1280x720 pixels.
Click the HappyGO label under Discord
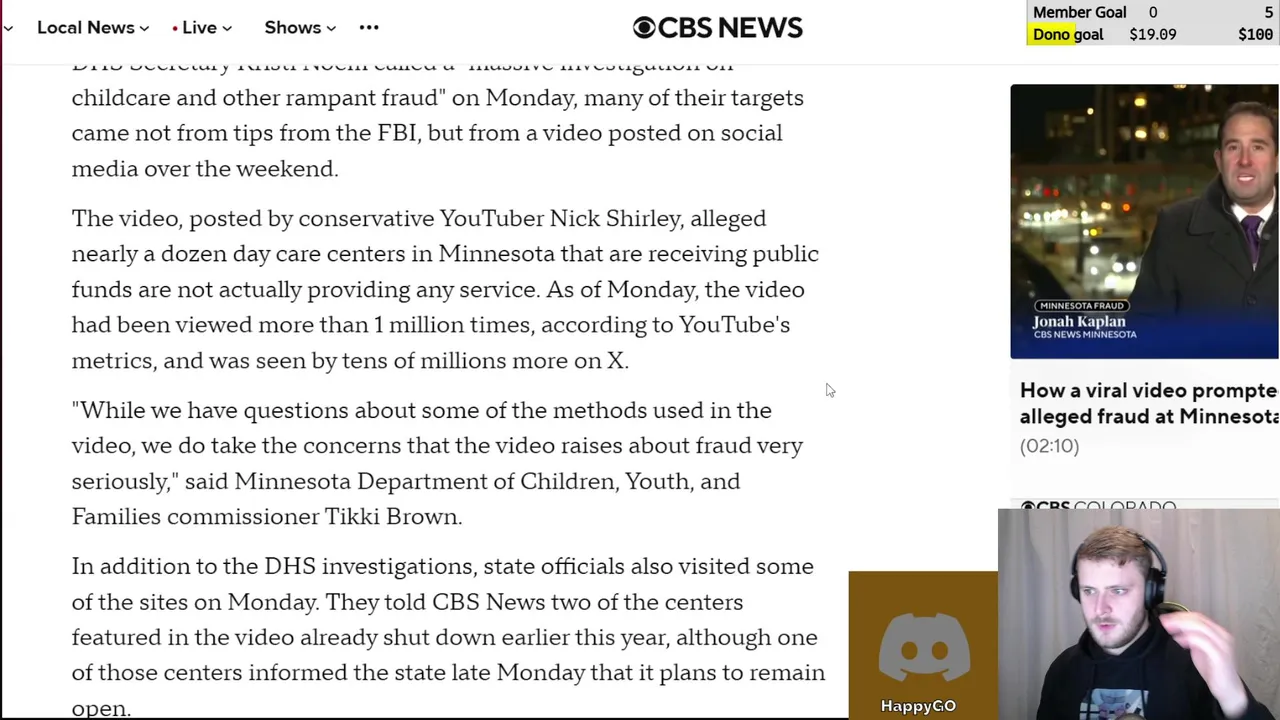(x=918, y=706)
